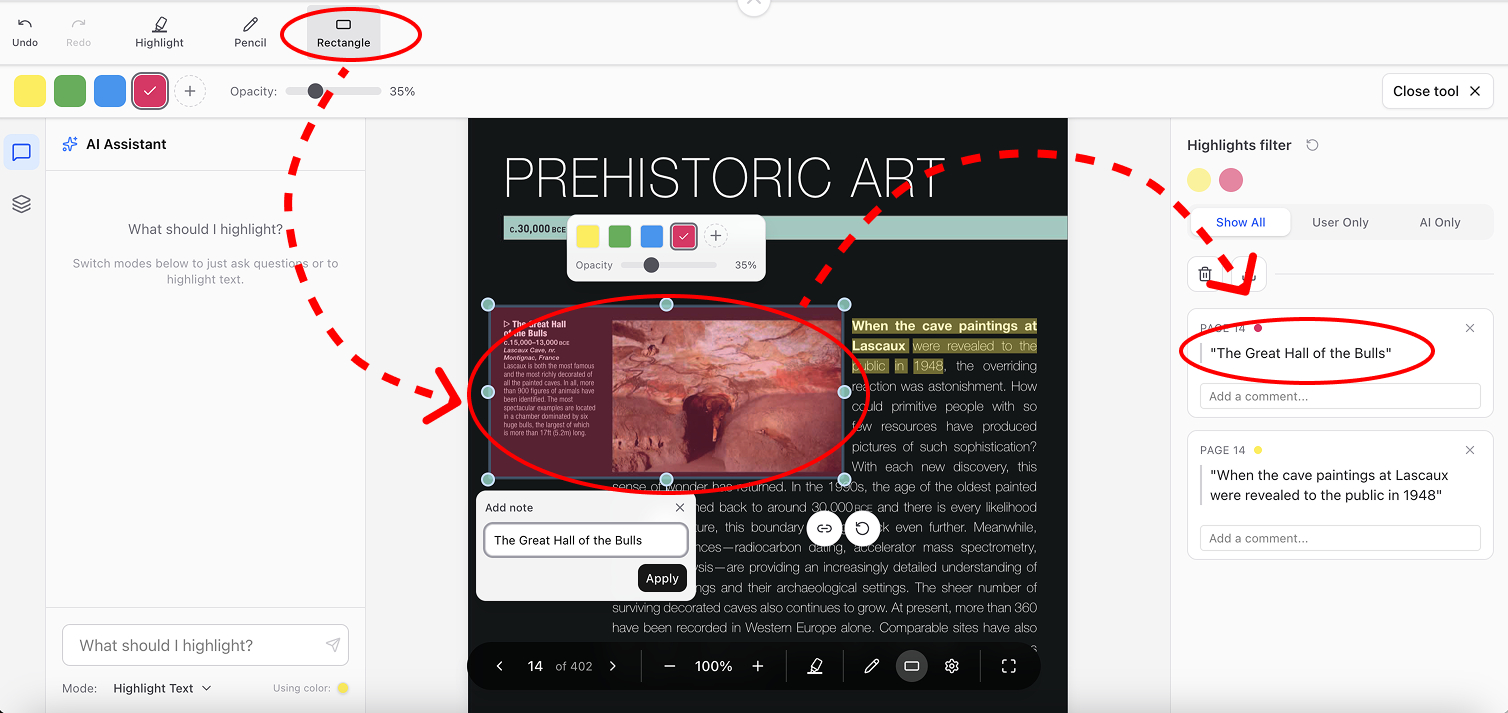The height and width of the screenshot is (713, 1508).
Task: Open the layers panel from left sidebar
Action: (22, 204)
